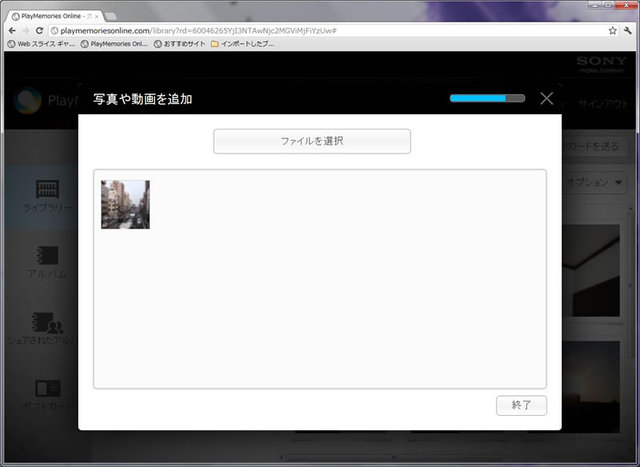
Task: Close the 写真や動画を追加 dialog with X
Action: click(x=546, y=98)
